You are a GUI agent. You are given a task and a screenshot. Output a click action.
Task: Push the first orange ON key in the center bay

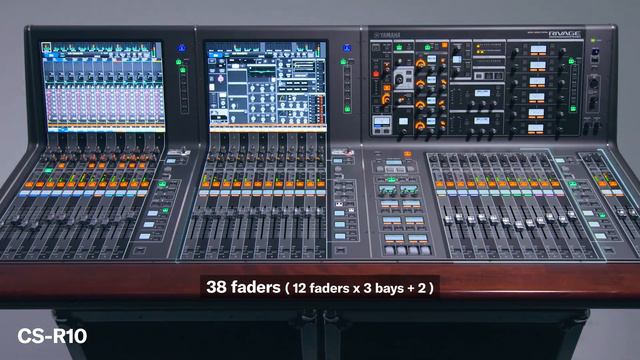click(205, 184)
